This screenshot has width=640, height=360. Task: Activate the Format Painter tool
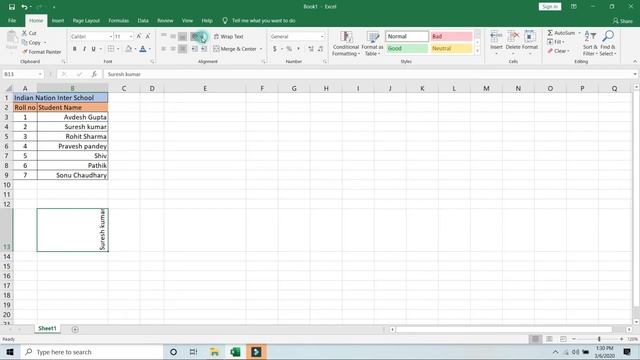pyautogui.click(x=41, y=52)
